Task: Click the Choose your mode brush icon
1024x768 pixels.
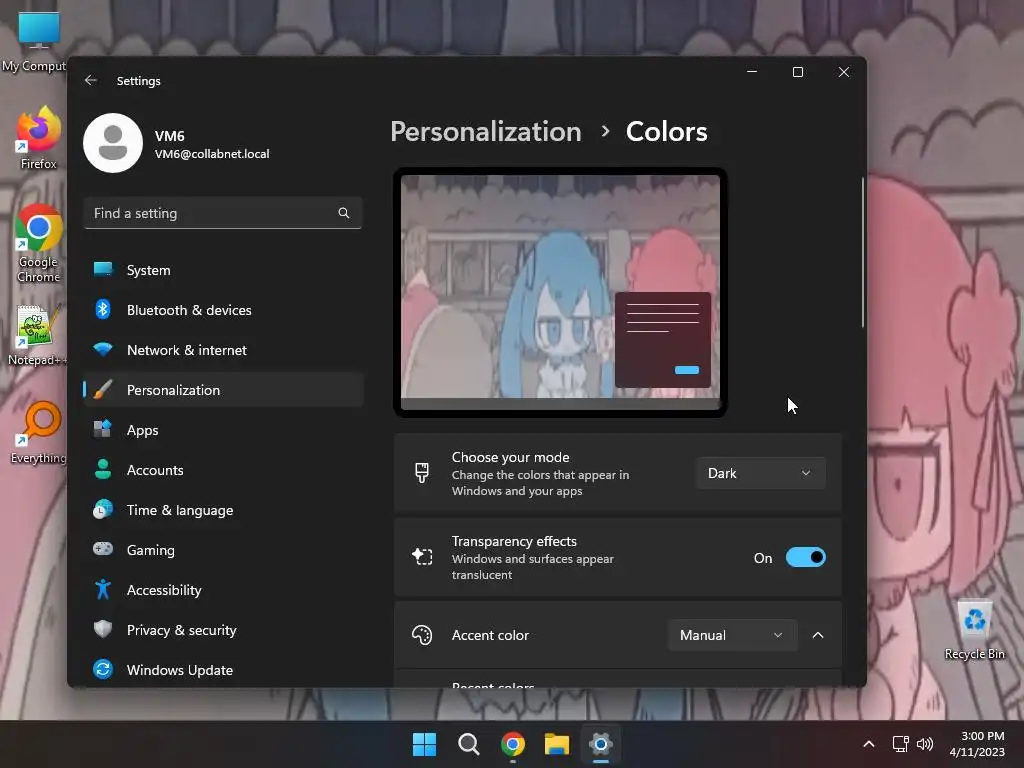Action: [422, 473]
